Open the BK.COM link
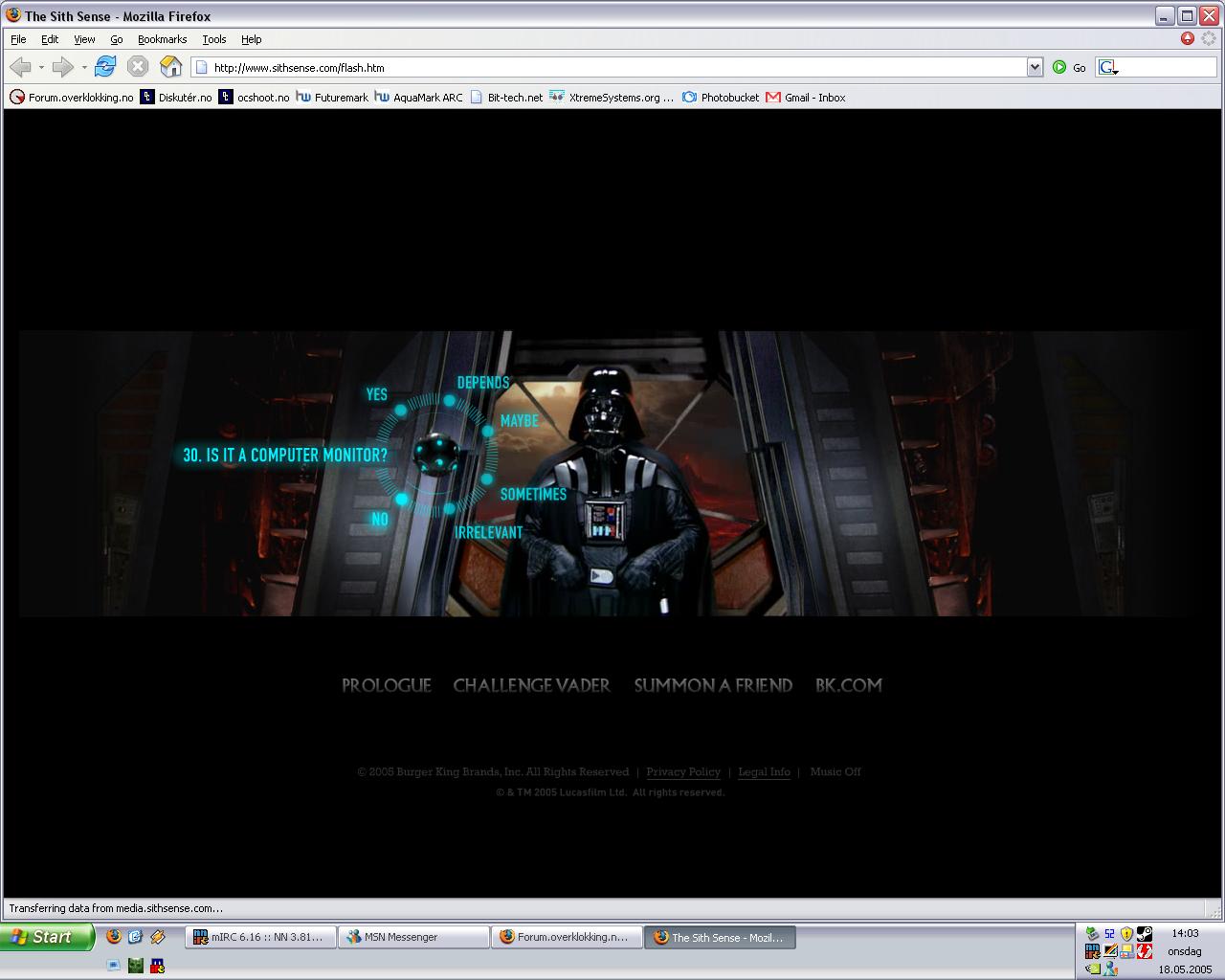This screenshot has width=1225, height=980. [x=849, y=685]
